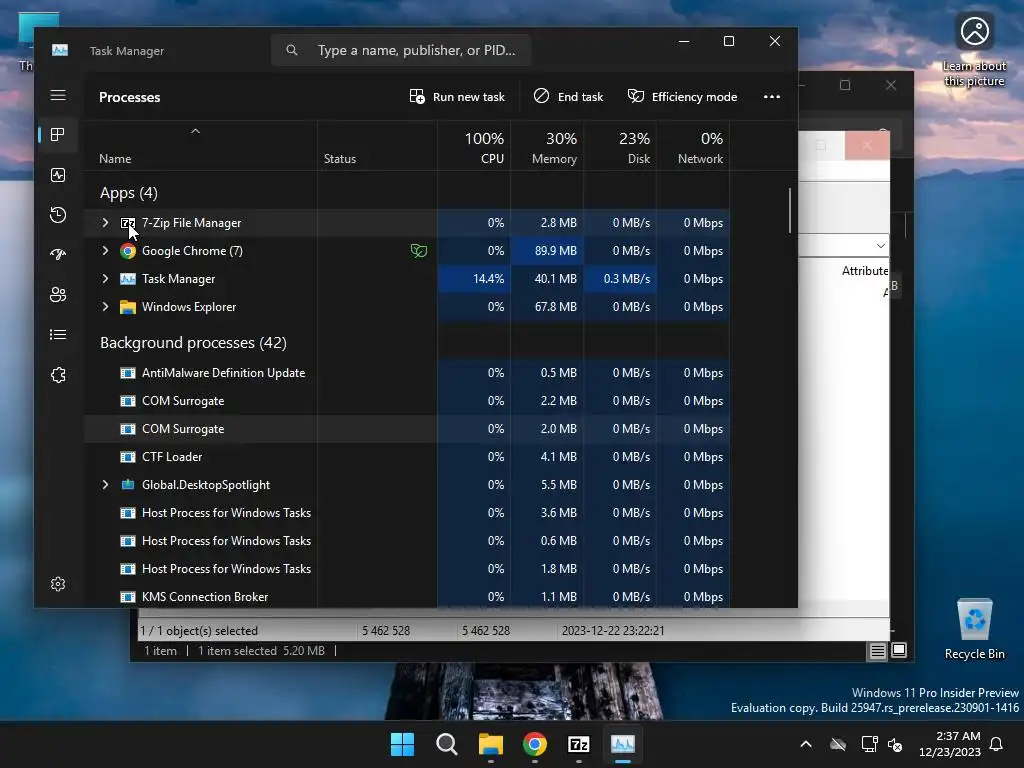1024x768 pixels.
Task: Click the Background processes (42) heading
Action: click(193, 343)
